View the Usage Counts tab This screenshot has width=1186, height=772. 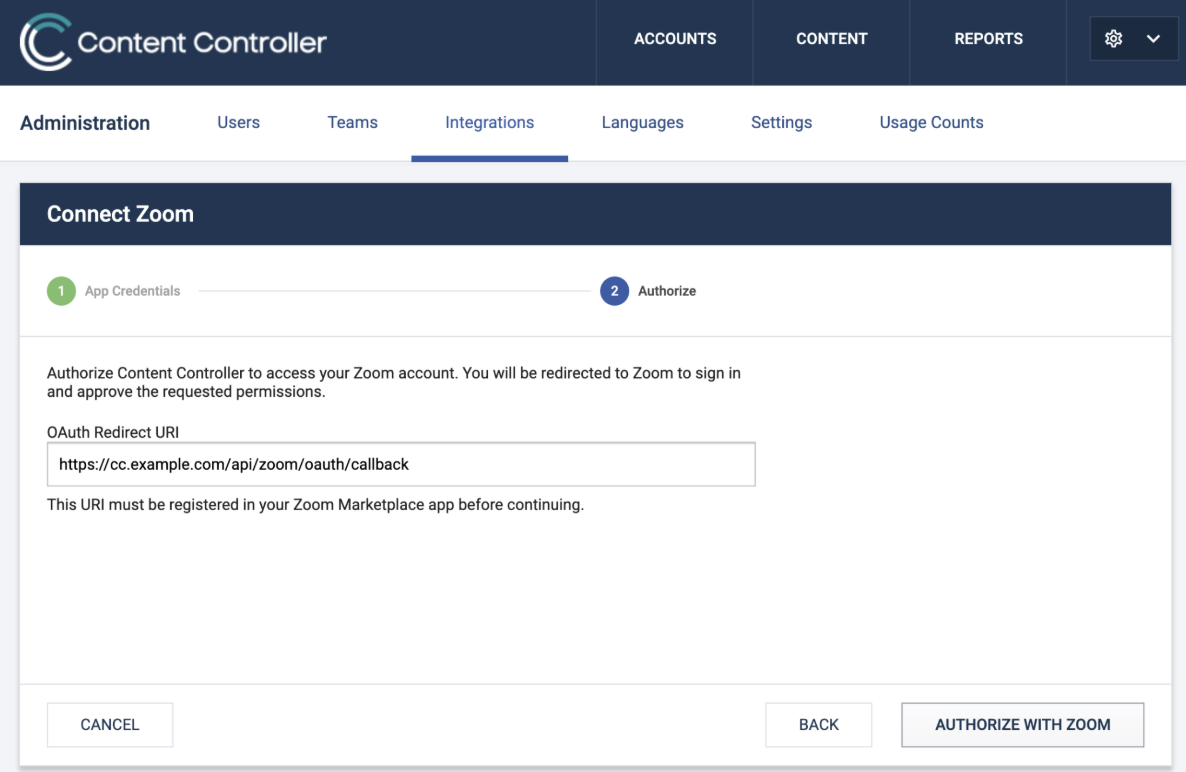pos(931,122)
